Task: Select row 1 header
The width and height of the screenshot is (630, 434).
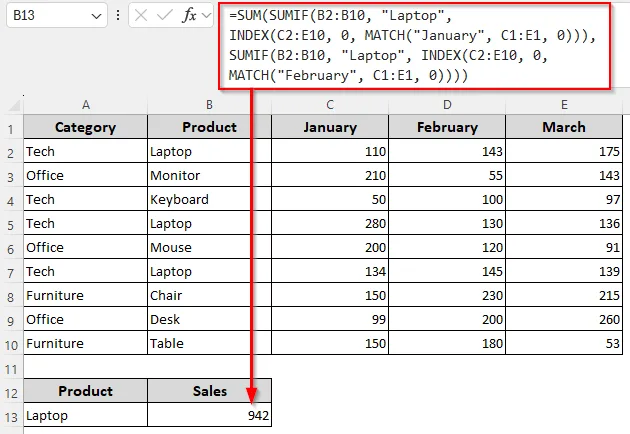Action: pyautogui.click(x=11, y=129)
